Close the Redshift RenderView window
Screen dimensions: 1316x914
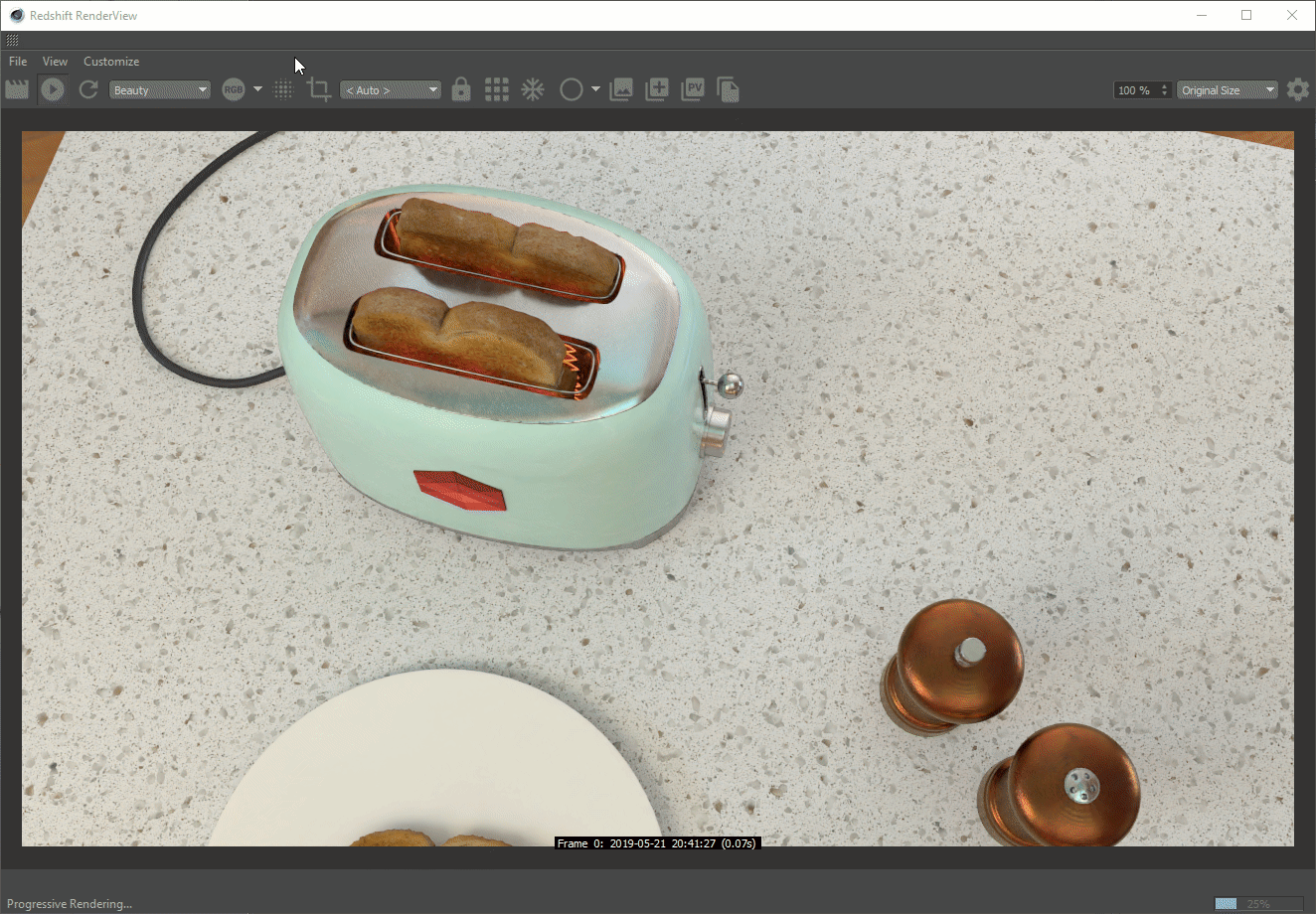[1292, 15]
